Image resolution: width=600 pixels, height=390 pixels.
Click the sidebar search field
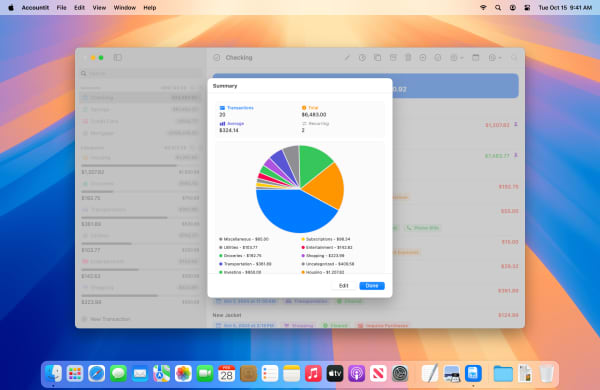(140, 73)
